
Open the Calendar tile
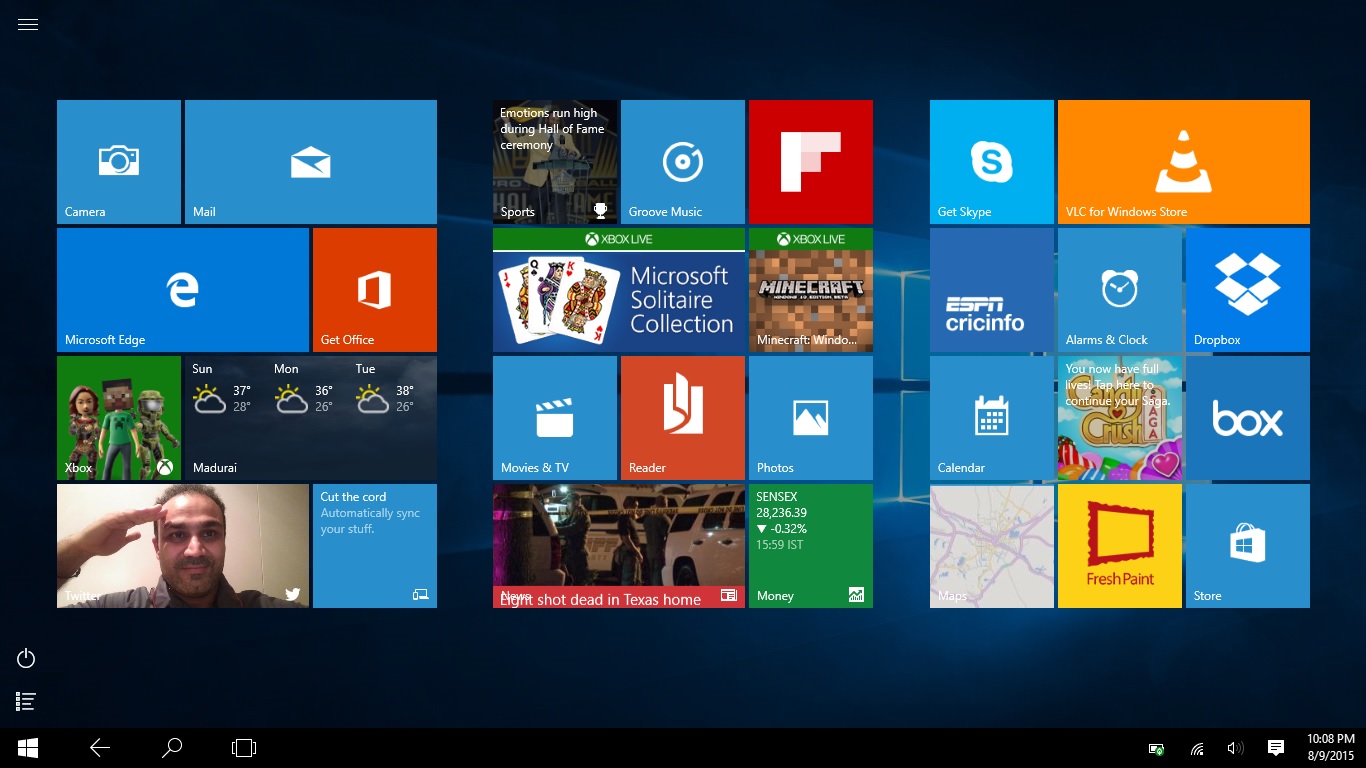click(x=992, y=418)
